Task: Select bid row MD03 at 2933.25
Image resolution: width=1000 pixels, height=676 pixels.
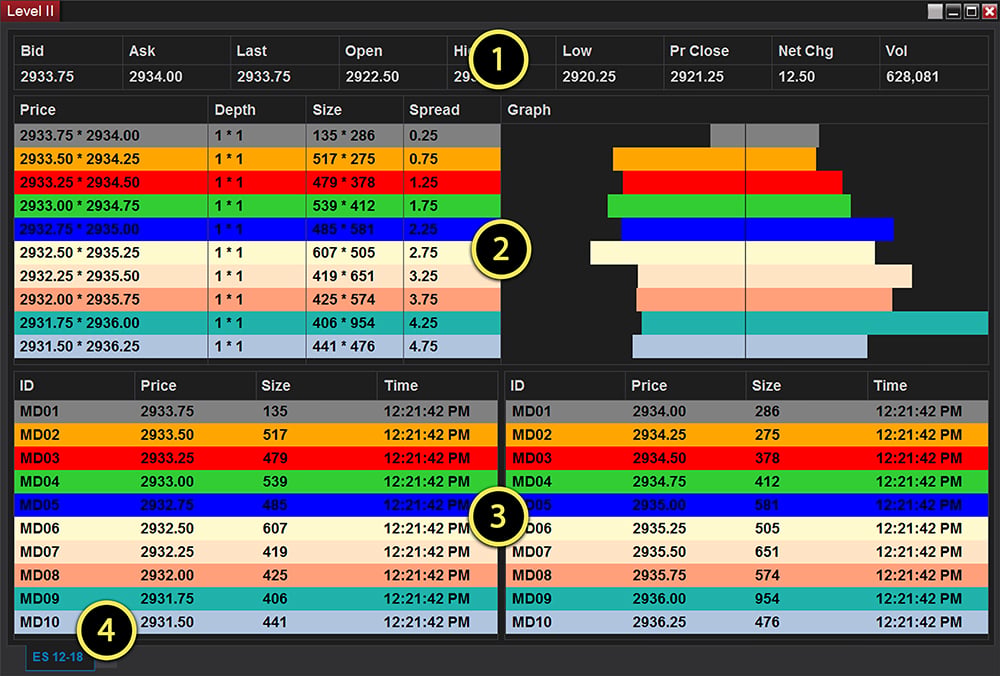Action: coord(256,459)
